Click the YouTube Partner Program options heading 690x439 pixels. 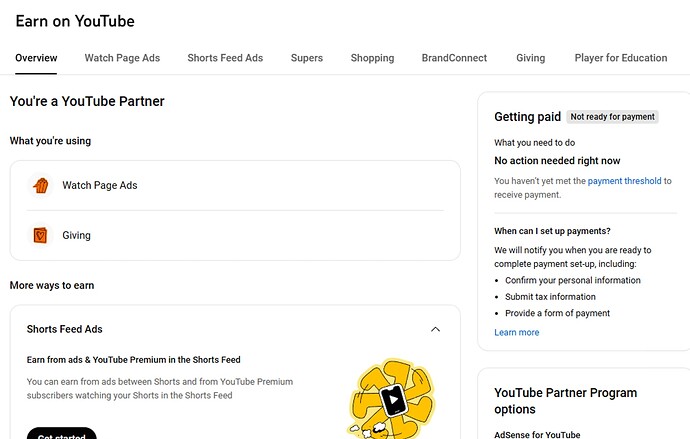(x=565, y=401)
